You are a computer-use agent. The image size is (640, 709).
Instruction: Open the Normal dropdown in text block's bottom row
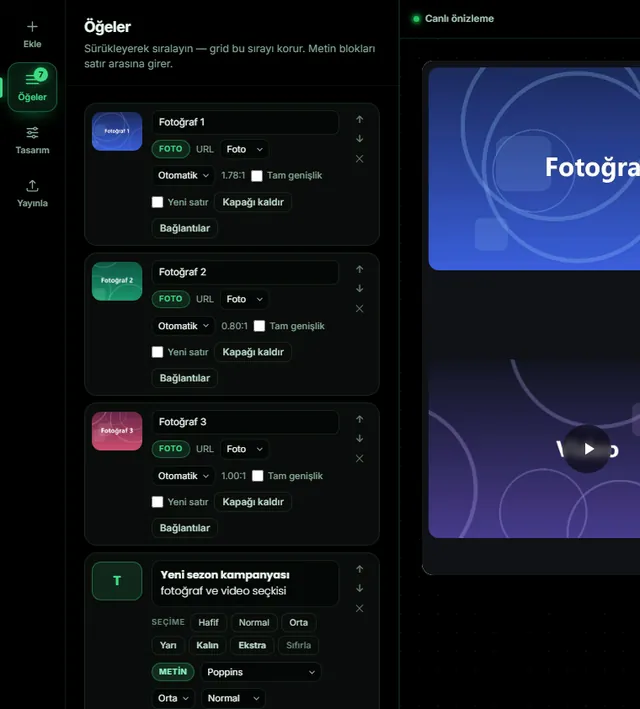(233, 698)
